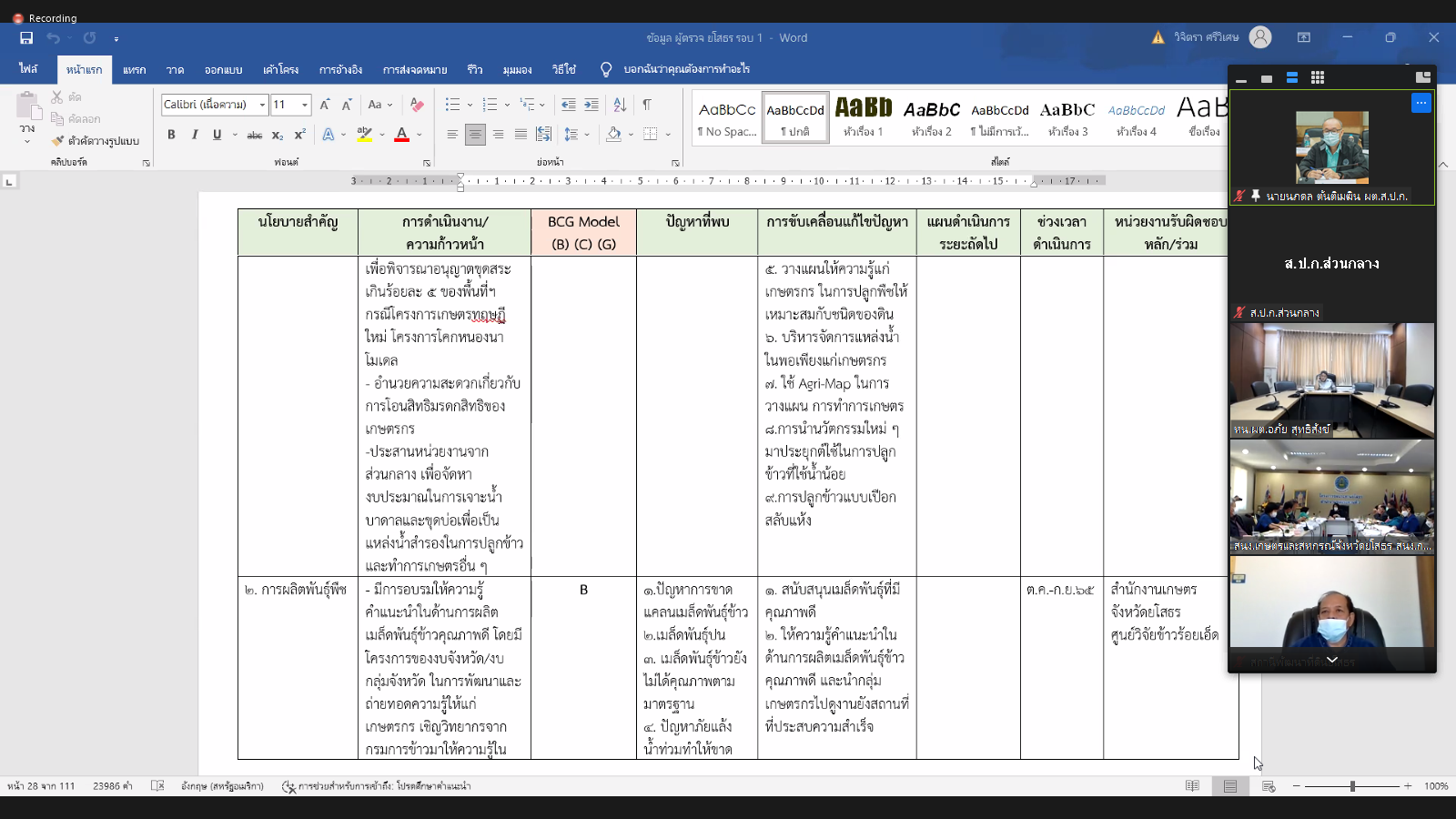Screen dimensions: 1456x819
Task: Apply numbered list
Action: click(x=490, y=105)
